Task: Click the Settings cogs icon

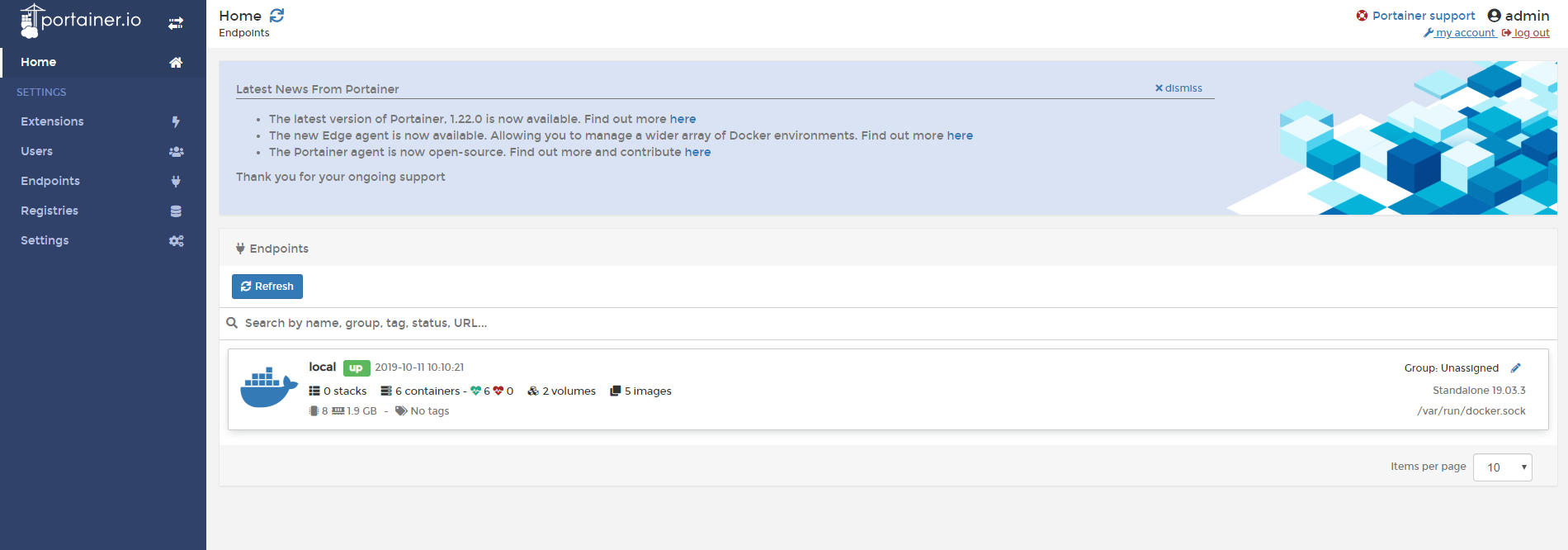Action: [176, 241]
